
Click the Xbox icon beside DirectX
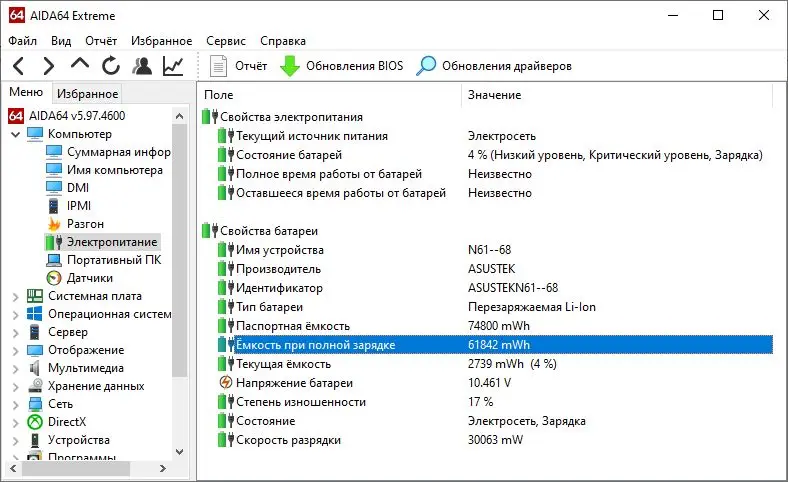(35, 422)
